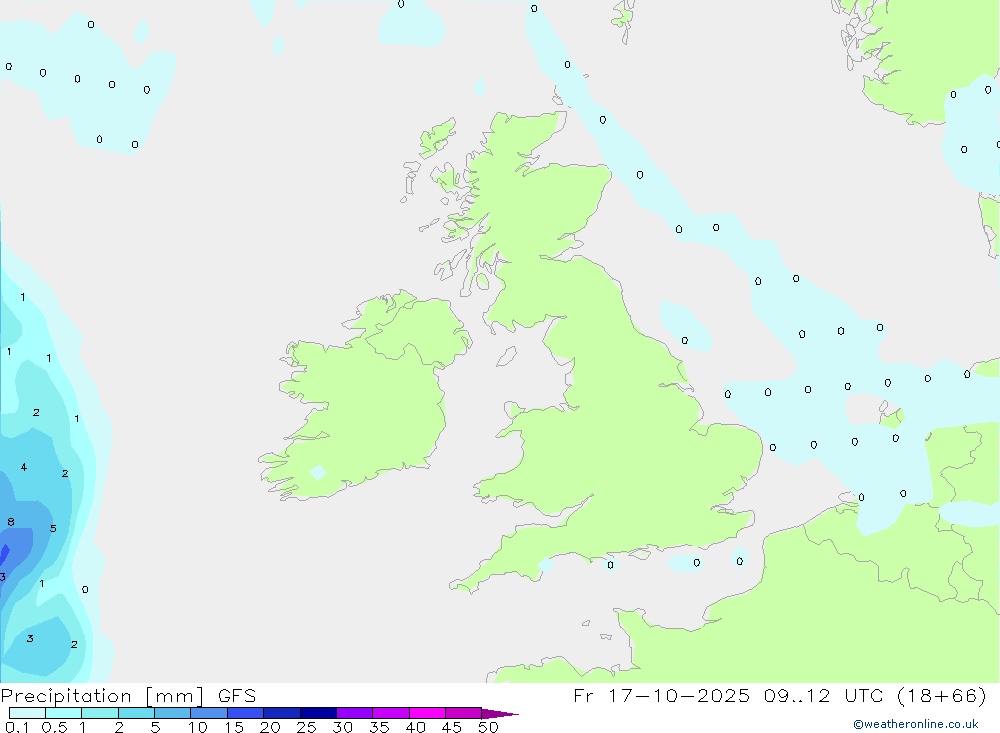Select the 2–5 mm legend color
1000x733 pixels.
coord(136,713)
